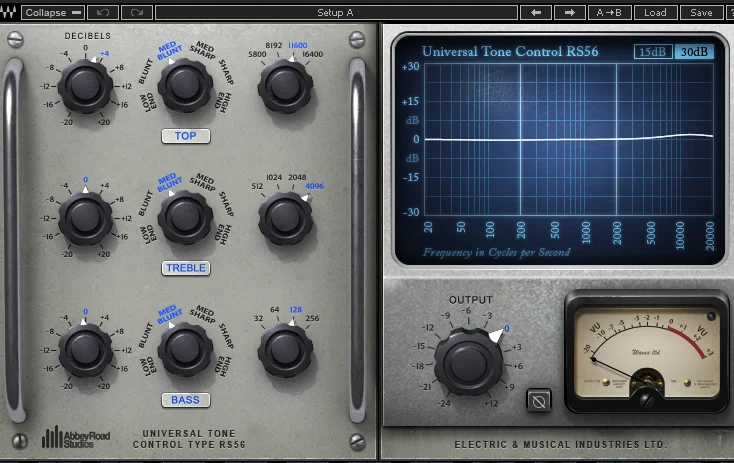Viewport: 734px width, 463px height.
Task: Click the 256 frequency label on BASS band
Action: point(312,318)
